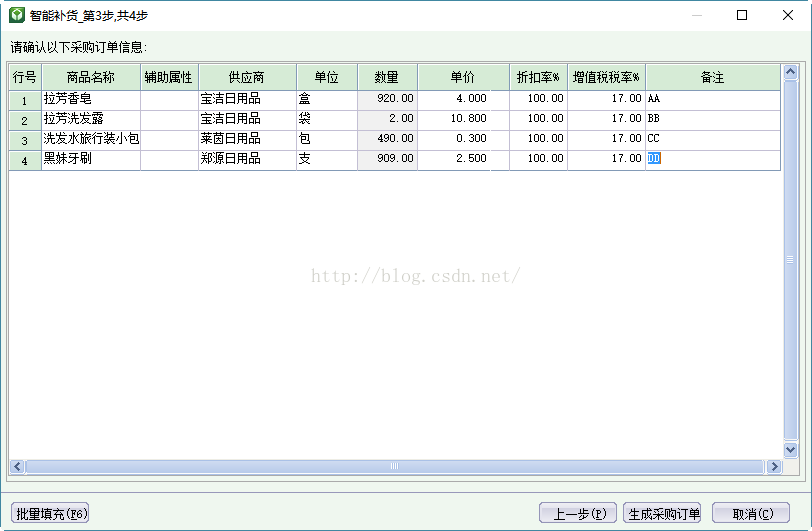Screen dimensions: 812x531
Task: Click quantity cell 909.00
Action: tap(387, 160)
